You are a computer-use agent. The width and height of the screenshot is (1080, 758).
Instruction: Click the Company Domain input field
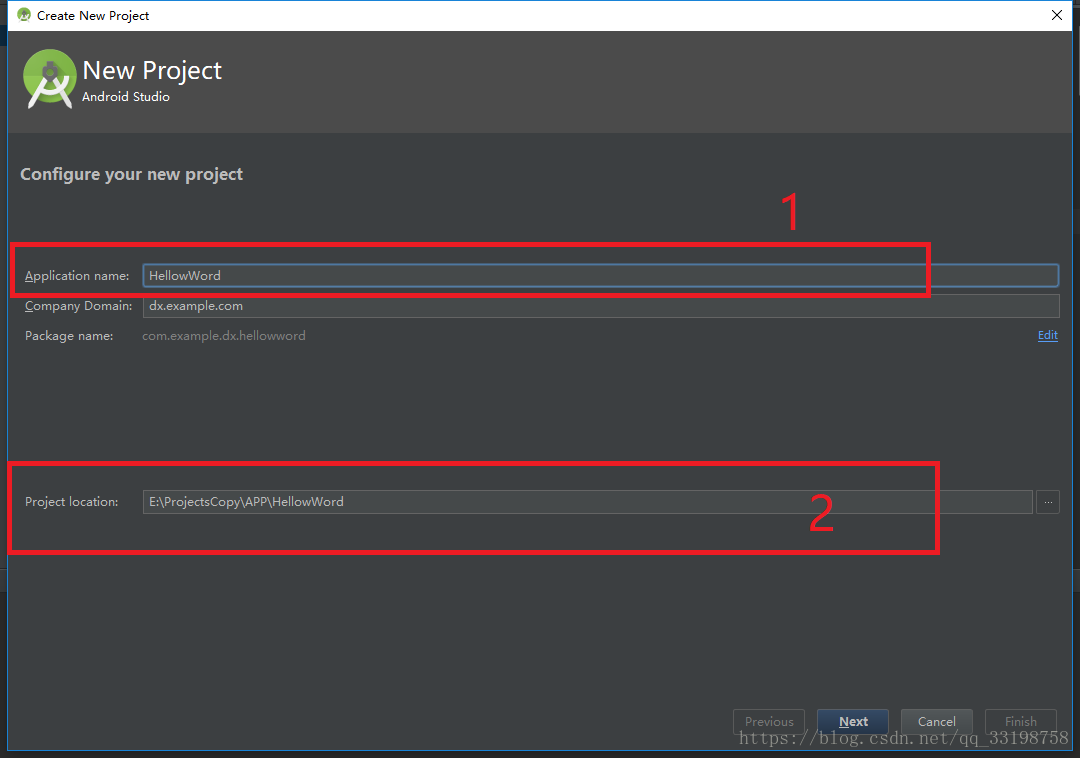point(601,306)
